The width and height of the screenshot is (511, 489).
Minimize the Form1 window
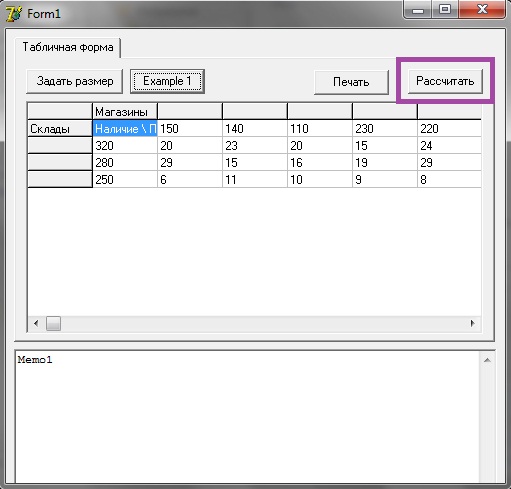pyautogui.click(x=418, y=10)
